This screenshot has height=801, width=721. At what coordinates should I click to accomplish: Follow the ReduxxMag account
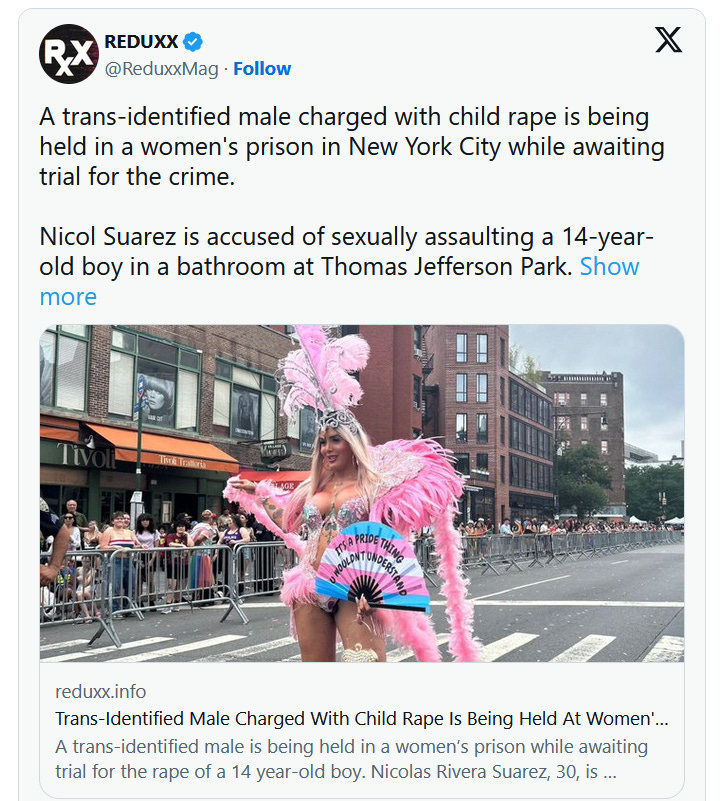[x=262, y=68]
